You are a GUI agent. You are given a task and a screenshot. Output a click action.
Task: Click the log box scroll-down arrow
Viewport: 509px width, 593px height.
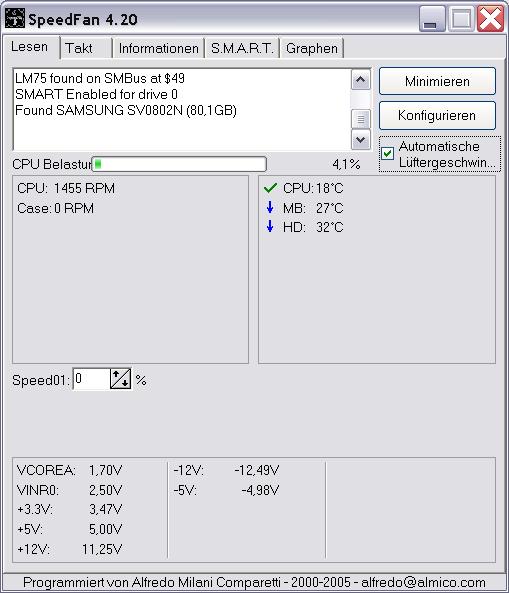click(x=361, y=140)
